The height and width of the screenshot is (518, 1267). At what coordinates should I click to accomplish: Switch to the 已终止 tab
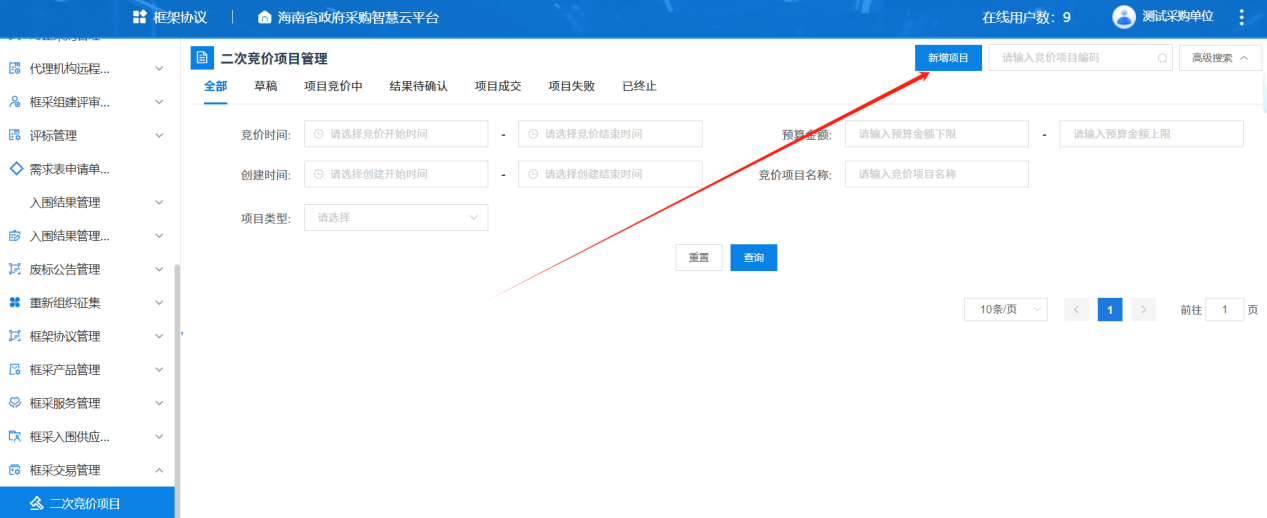tap(639, 86)
